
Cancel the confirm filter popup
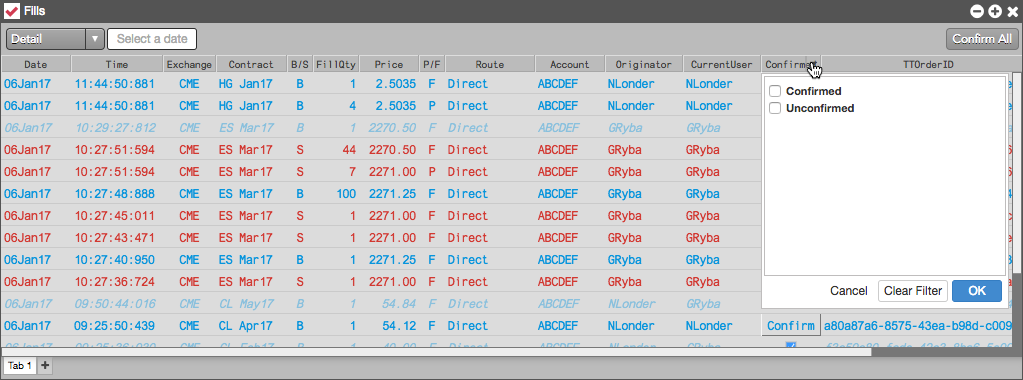[x=849, y=291]
